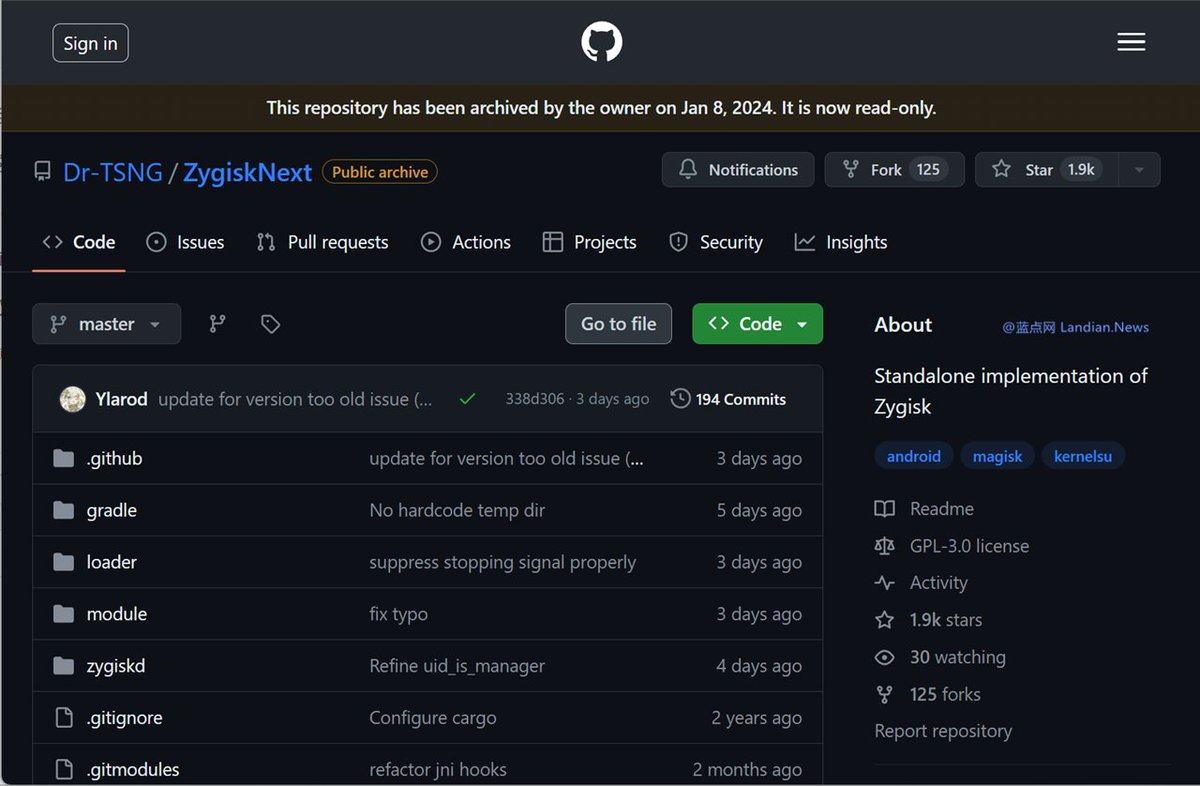Image resolution: width=1200 pixels, height=786 pixels.
Task: Open the 30 watching link
Action: coord(940,657)
